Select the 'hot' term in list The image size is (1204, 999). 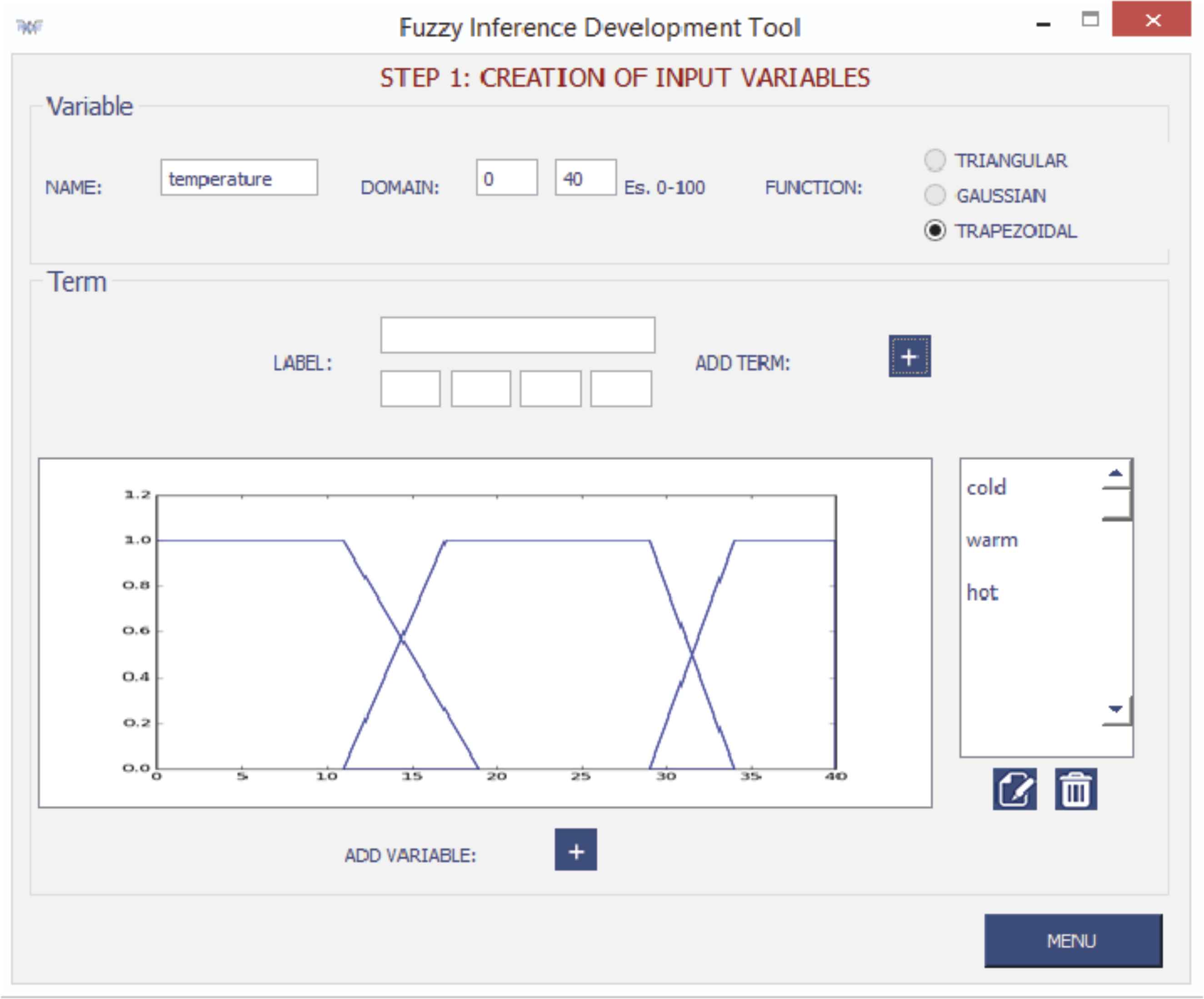[982, 592]
